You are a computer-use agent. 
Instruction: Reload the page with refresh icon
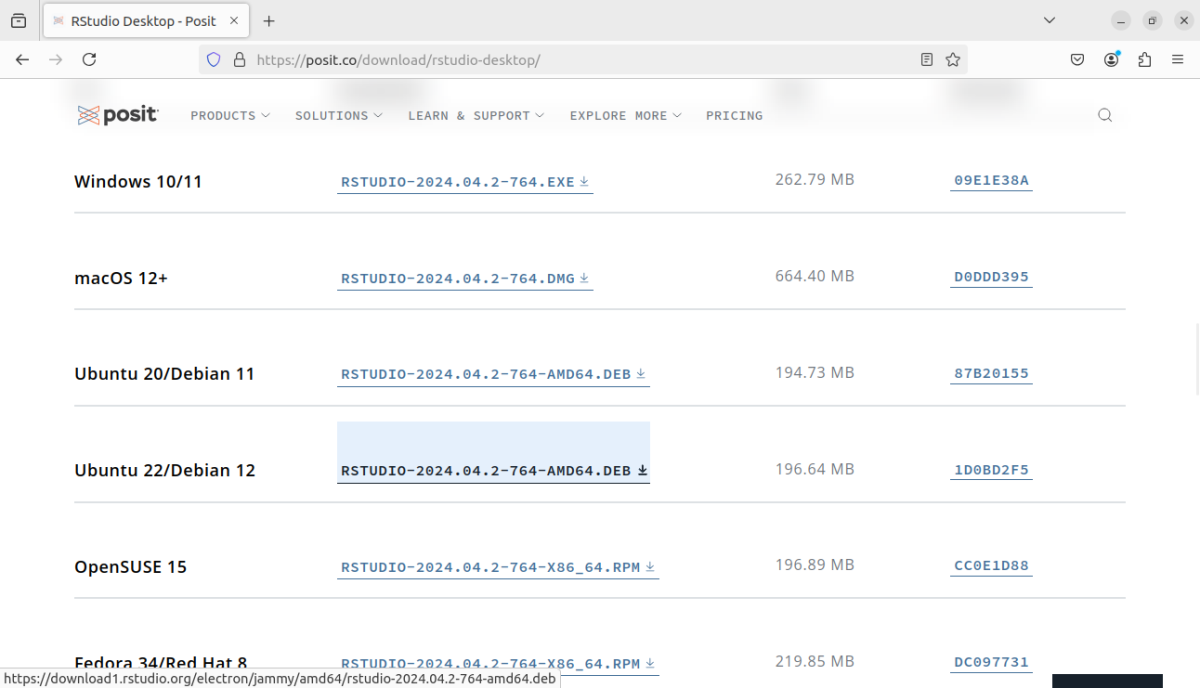(89, 60)
